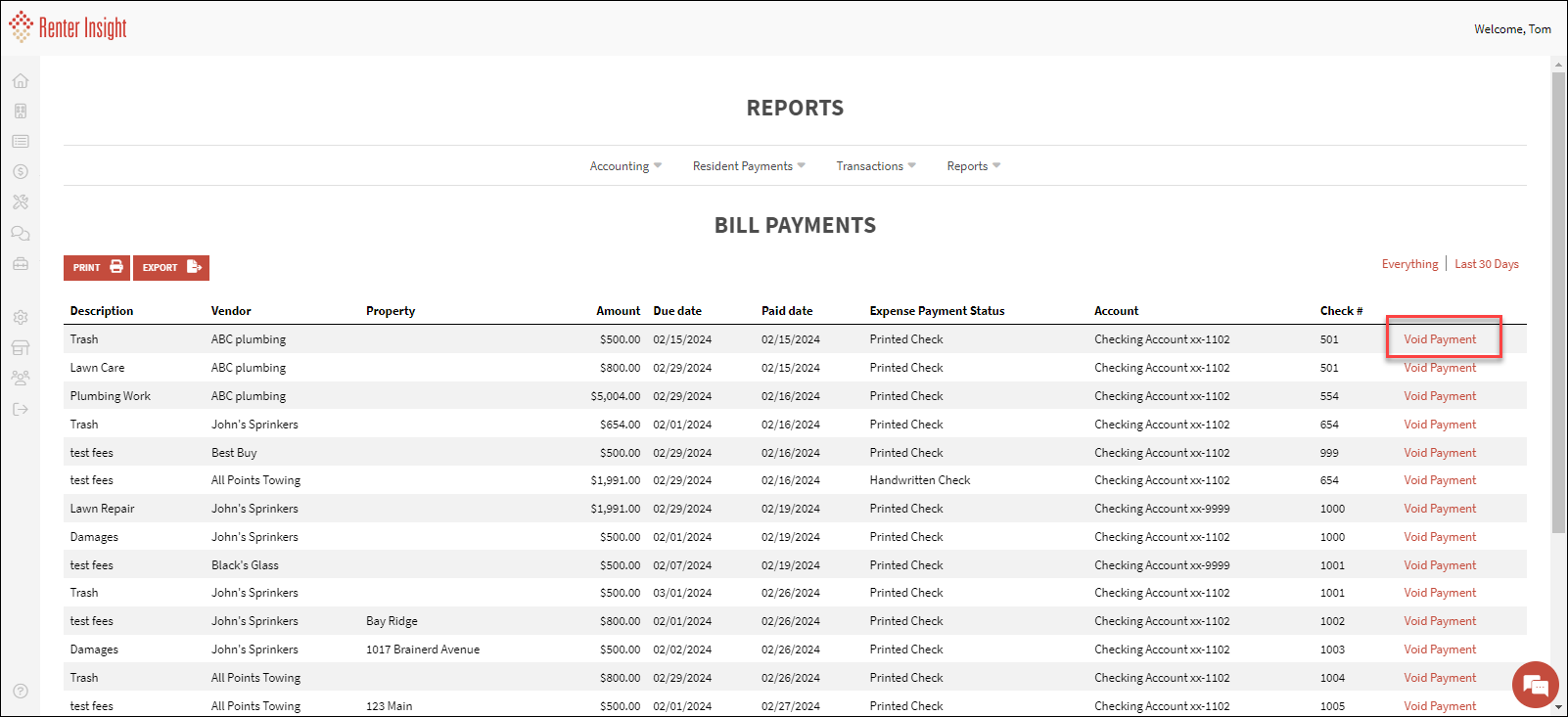Select the 123 Main property cell
This screenshot has width=1568, height=717.
[389, 706]
